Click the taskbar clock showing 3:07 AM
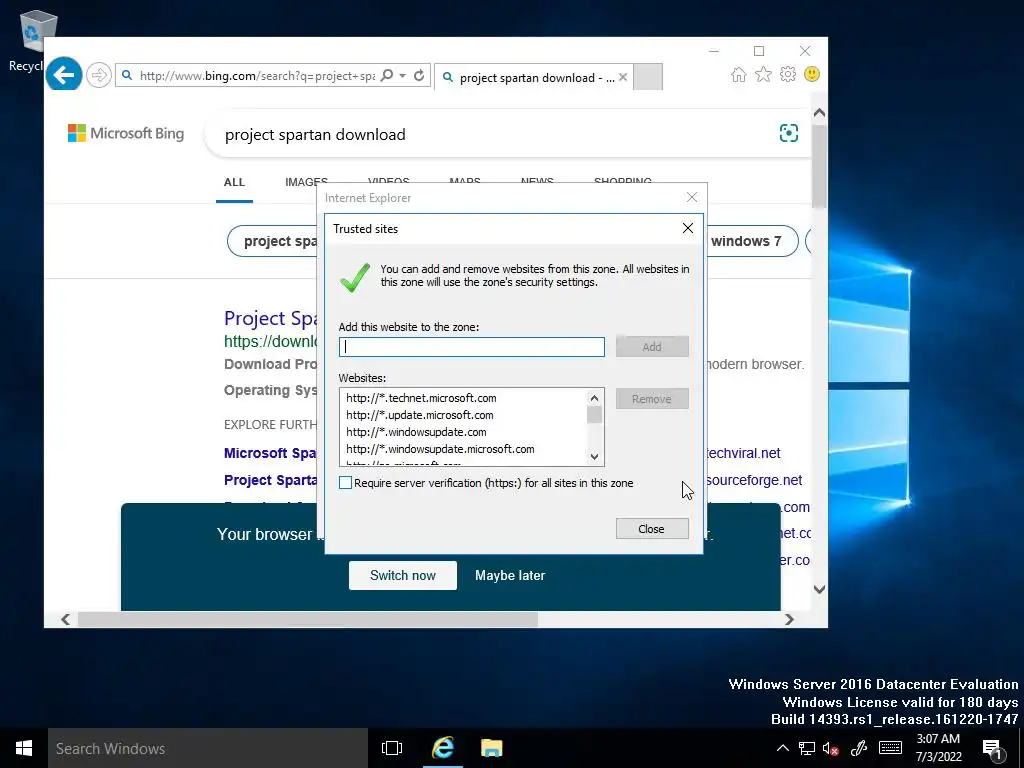1024x768 pixels. 938,748
